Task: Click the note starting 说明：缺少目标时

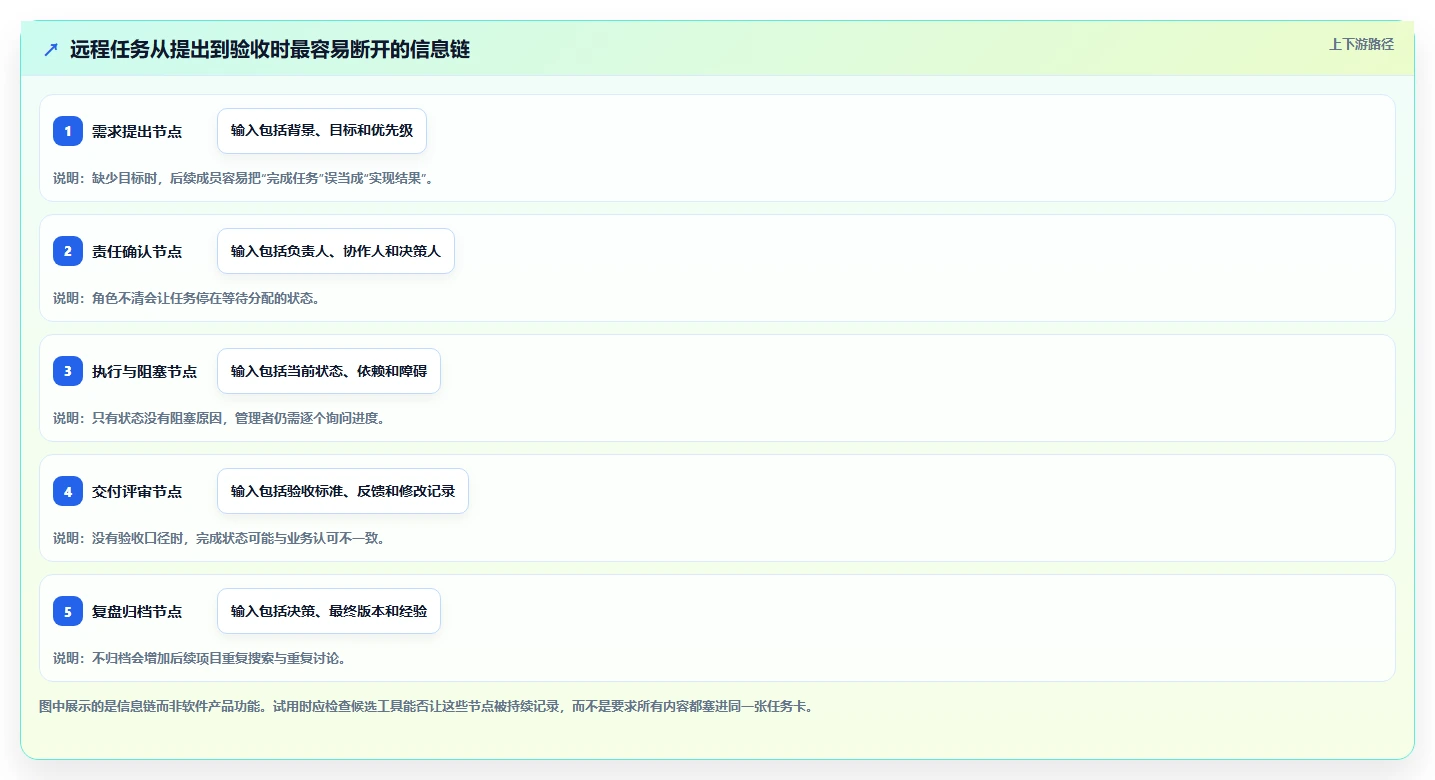Action: pos(243,178)
